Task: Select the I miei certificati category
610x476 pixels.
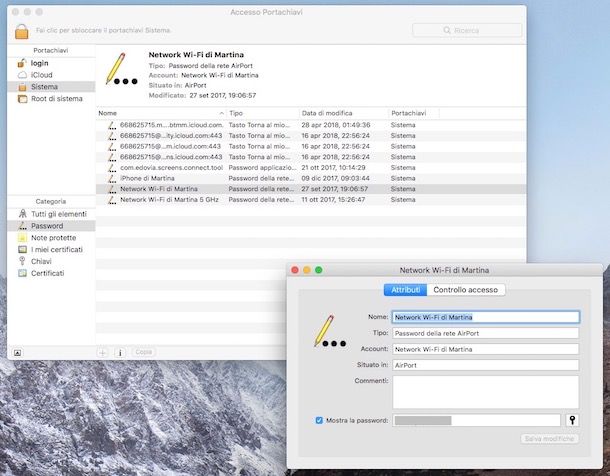Action: [x=51, y=250]
